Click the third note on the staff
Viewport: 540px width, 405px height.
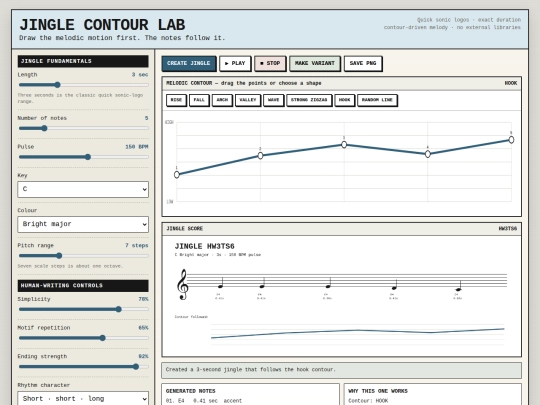click(x=328, y=286)
